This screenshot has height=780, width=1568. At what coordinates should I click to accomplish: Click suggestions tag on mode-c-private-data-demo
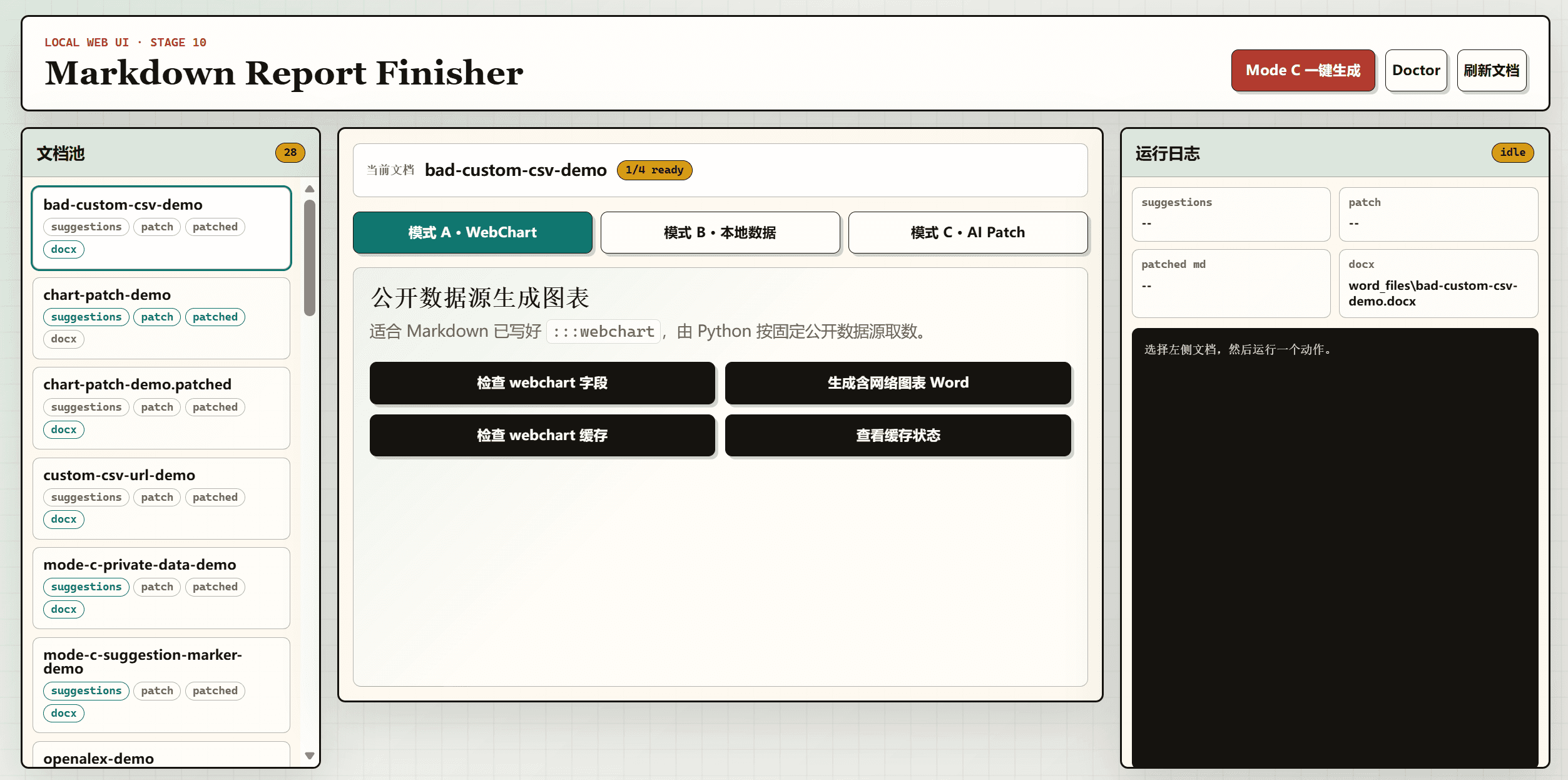[86, 587]
